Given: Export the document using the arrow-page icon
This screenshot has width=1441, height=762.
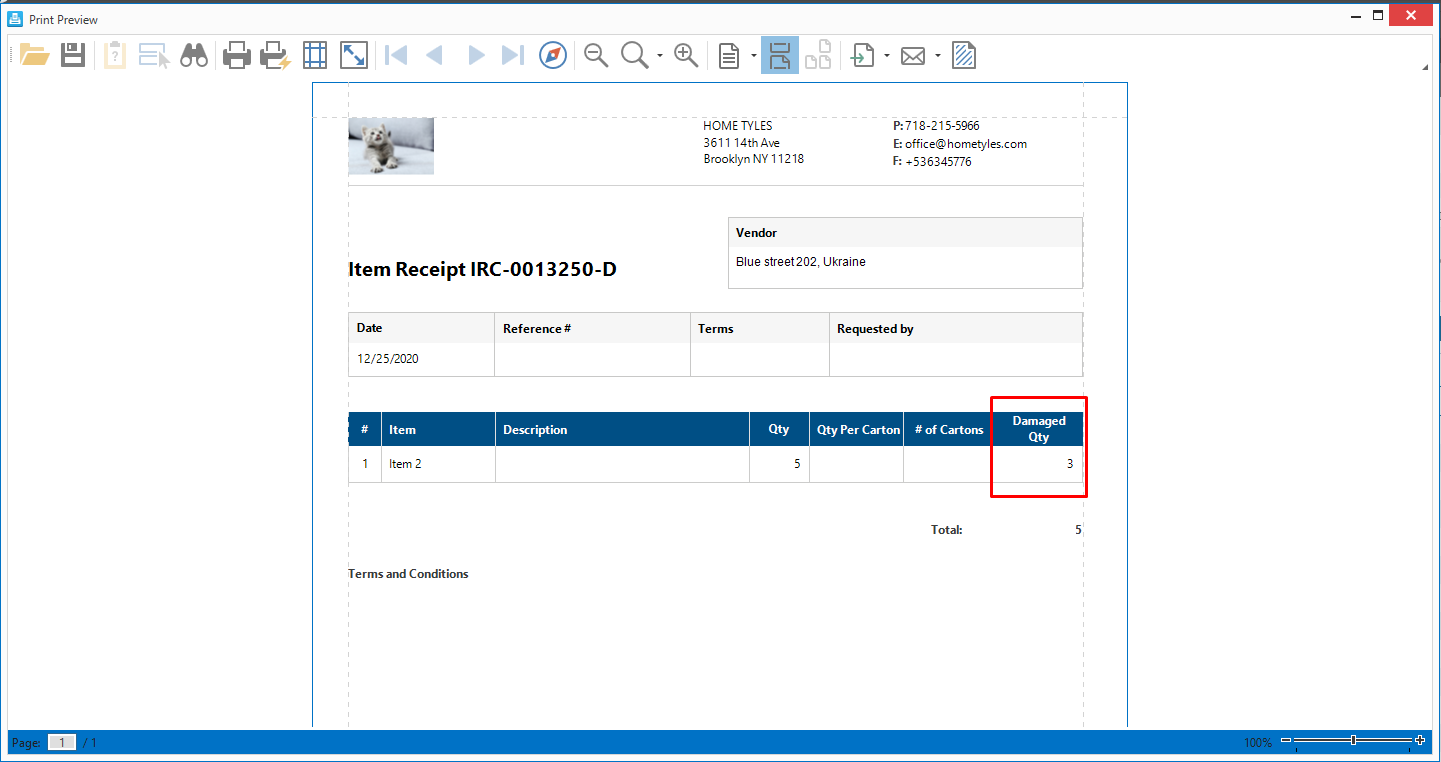Looking at the screenshot, I should pyautogui.click(x=862, y=55).
